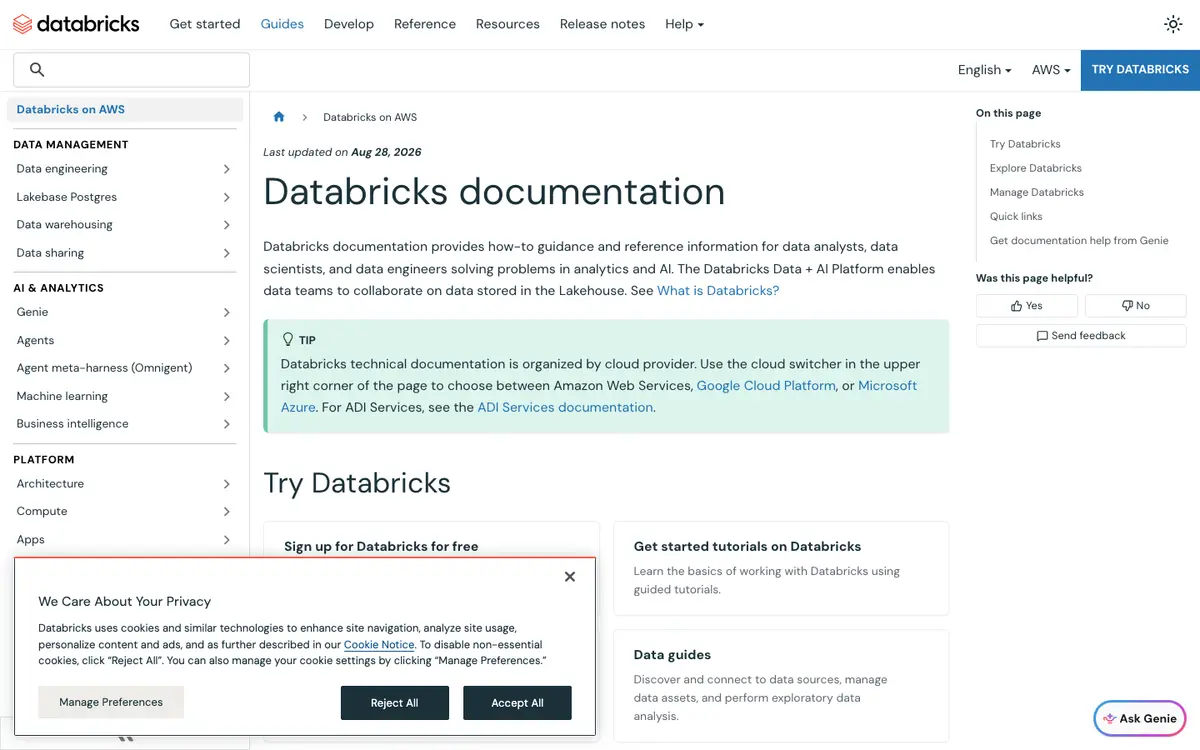Expand Agents sidebar chevron
1200x750 pixels.
[227, 340]
